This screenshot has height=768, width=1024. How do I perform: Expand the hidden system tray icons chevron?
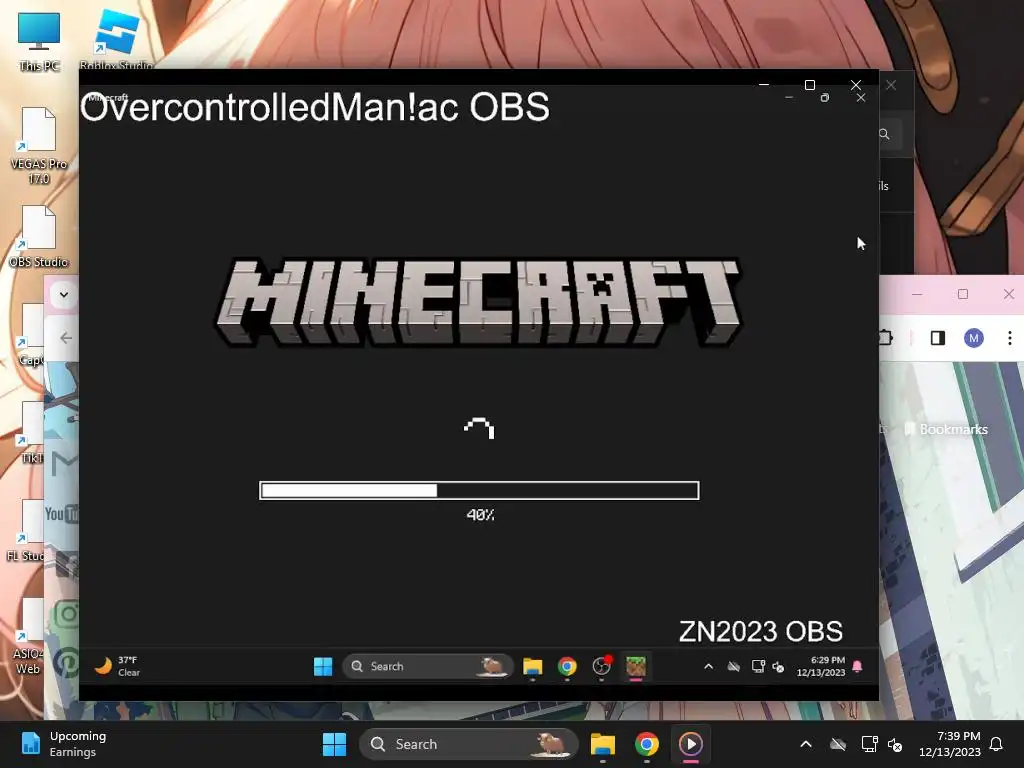click(x=806, y=744)
